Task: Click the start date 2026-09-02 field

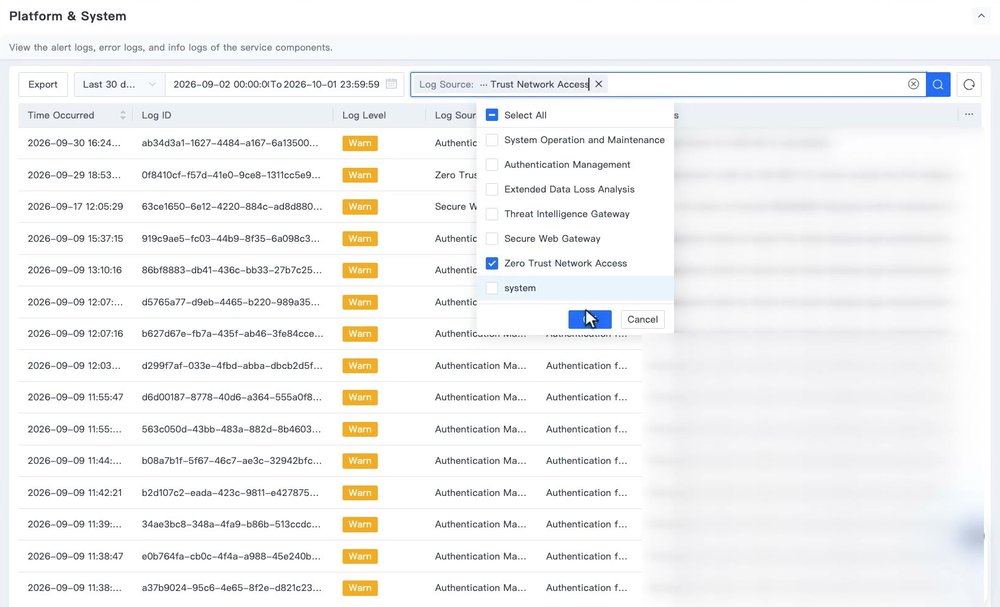Action: click(x=221, y=84)
